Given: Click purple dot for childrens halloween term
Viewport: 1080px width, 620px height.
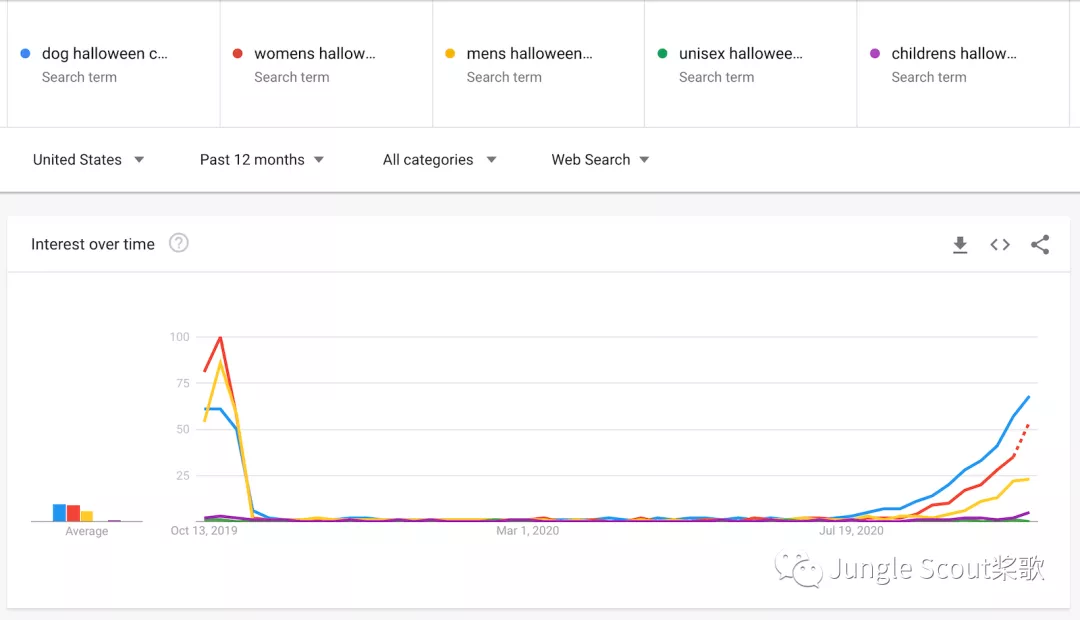Looking at the screenshot, I should click(875, 54).
